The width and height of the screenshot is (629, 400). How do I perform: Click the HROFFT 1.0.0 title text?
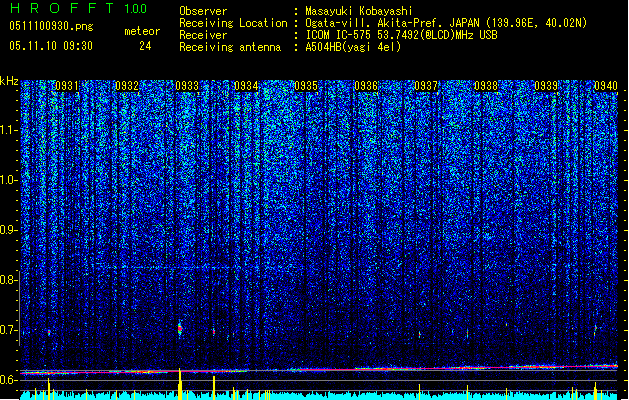78,8
